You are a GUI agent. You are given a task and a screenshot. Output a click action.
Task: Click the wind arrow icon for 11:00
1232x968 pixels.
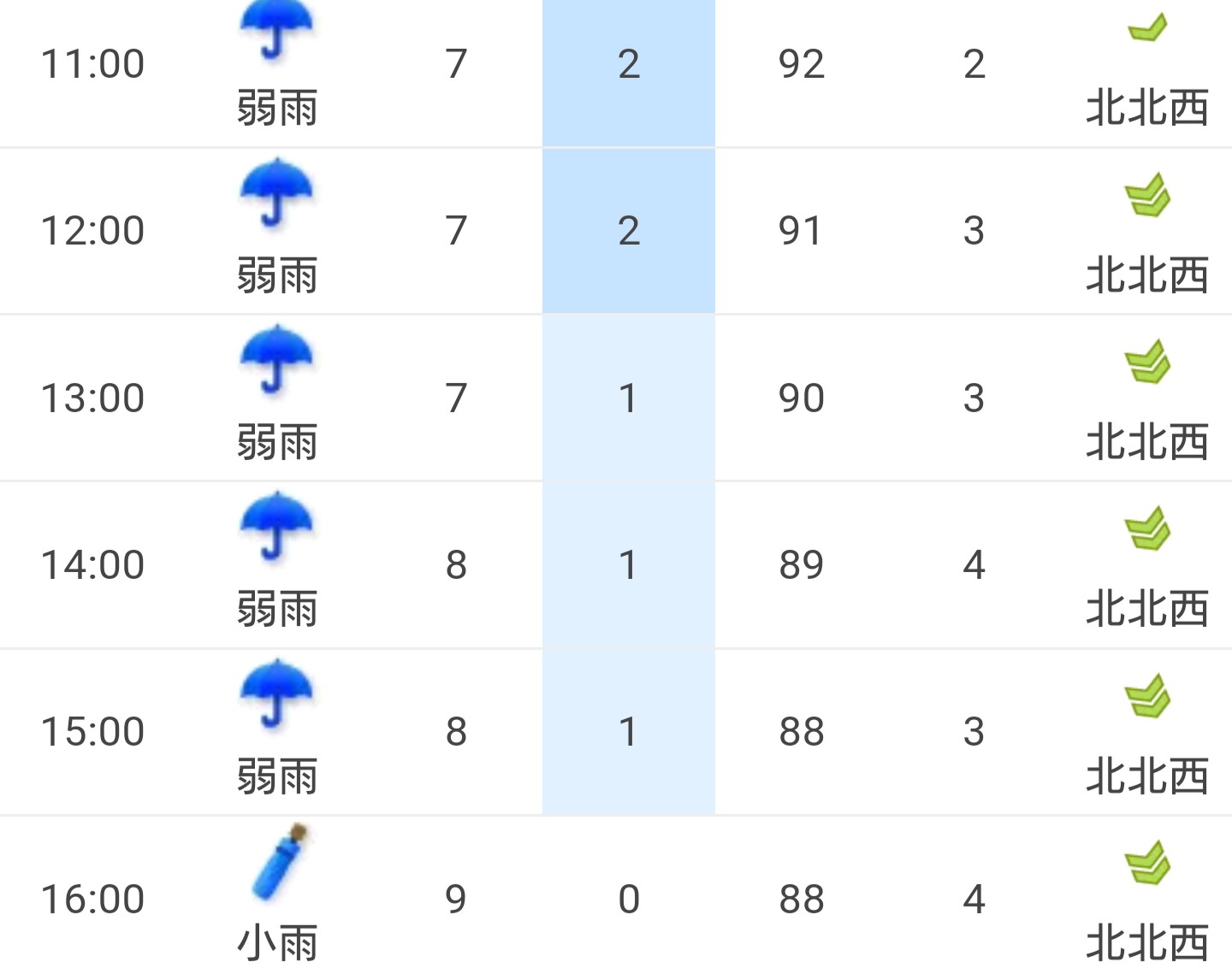click(x=1146, y=28)
